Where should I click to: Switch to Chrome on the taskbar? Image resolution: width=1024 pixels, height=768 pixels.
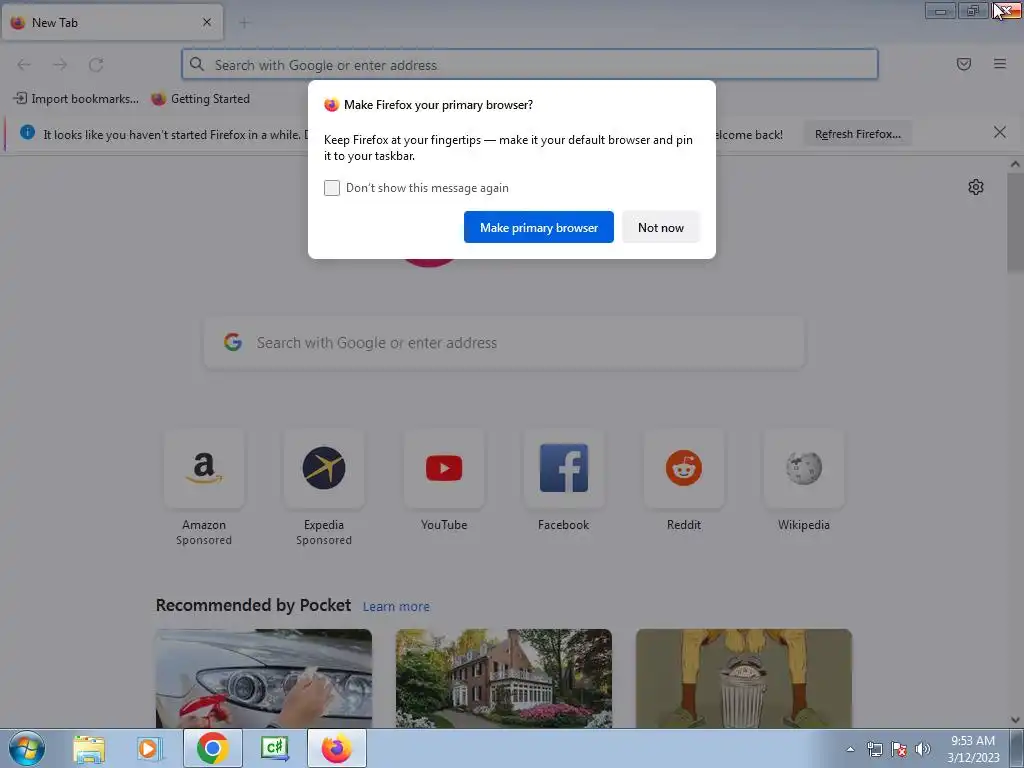tap(212, 748)
